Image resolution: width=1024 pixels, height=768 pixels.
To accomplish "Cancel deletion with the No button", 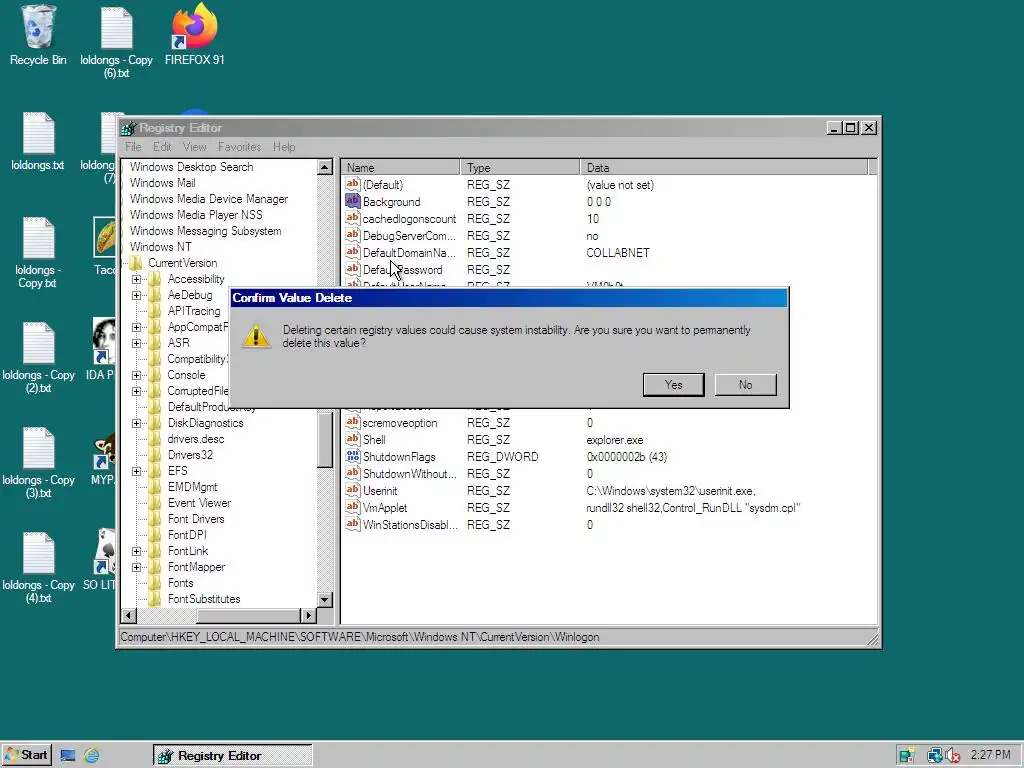I will coord(745,385).
